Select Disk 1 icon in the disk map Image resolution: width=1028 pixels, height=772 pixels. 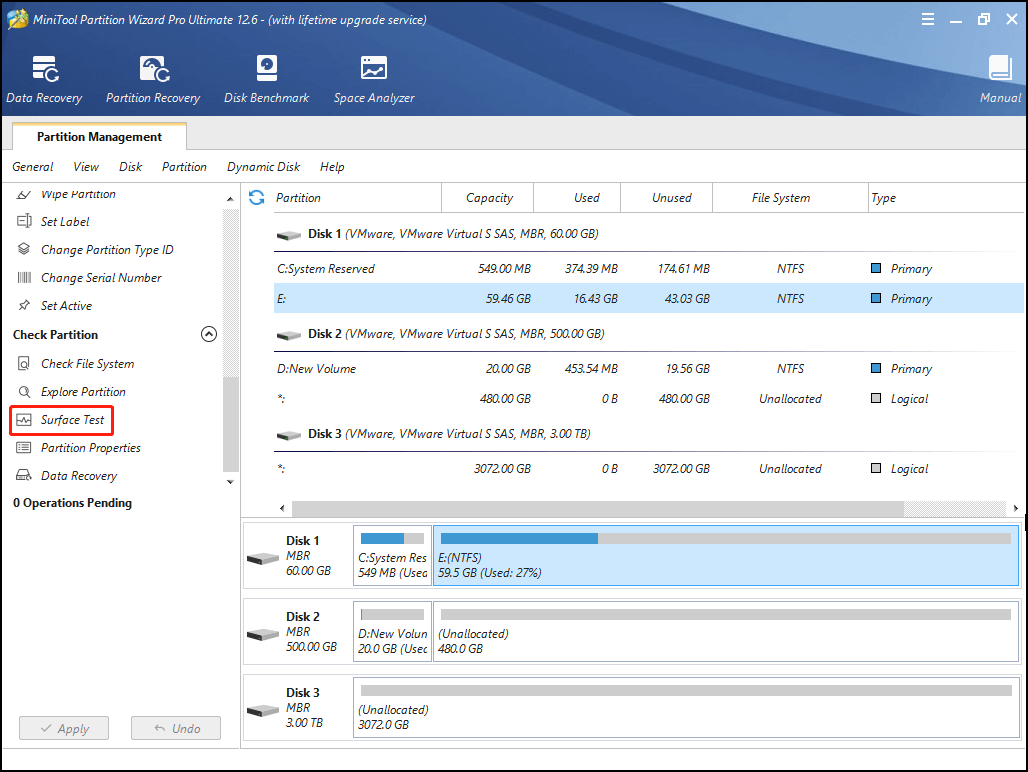tap(264, 558)
